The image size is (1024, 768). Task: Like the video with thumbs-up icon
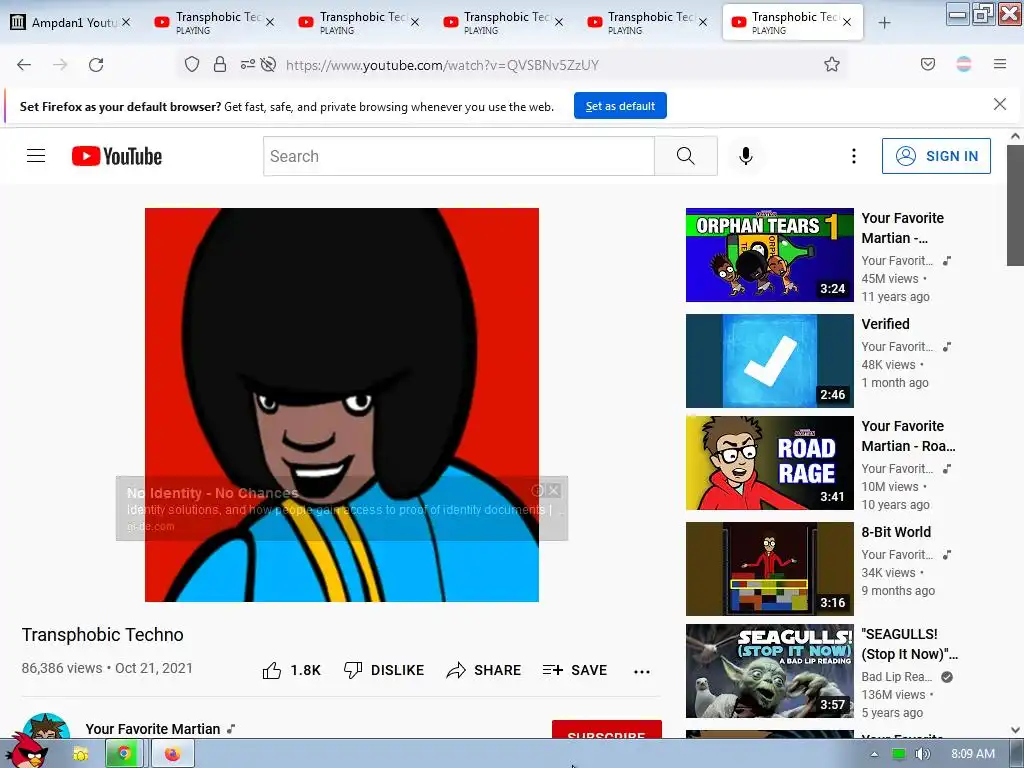272,670
